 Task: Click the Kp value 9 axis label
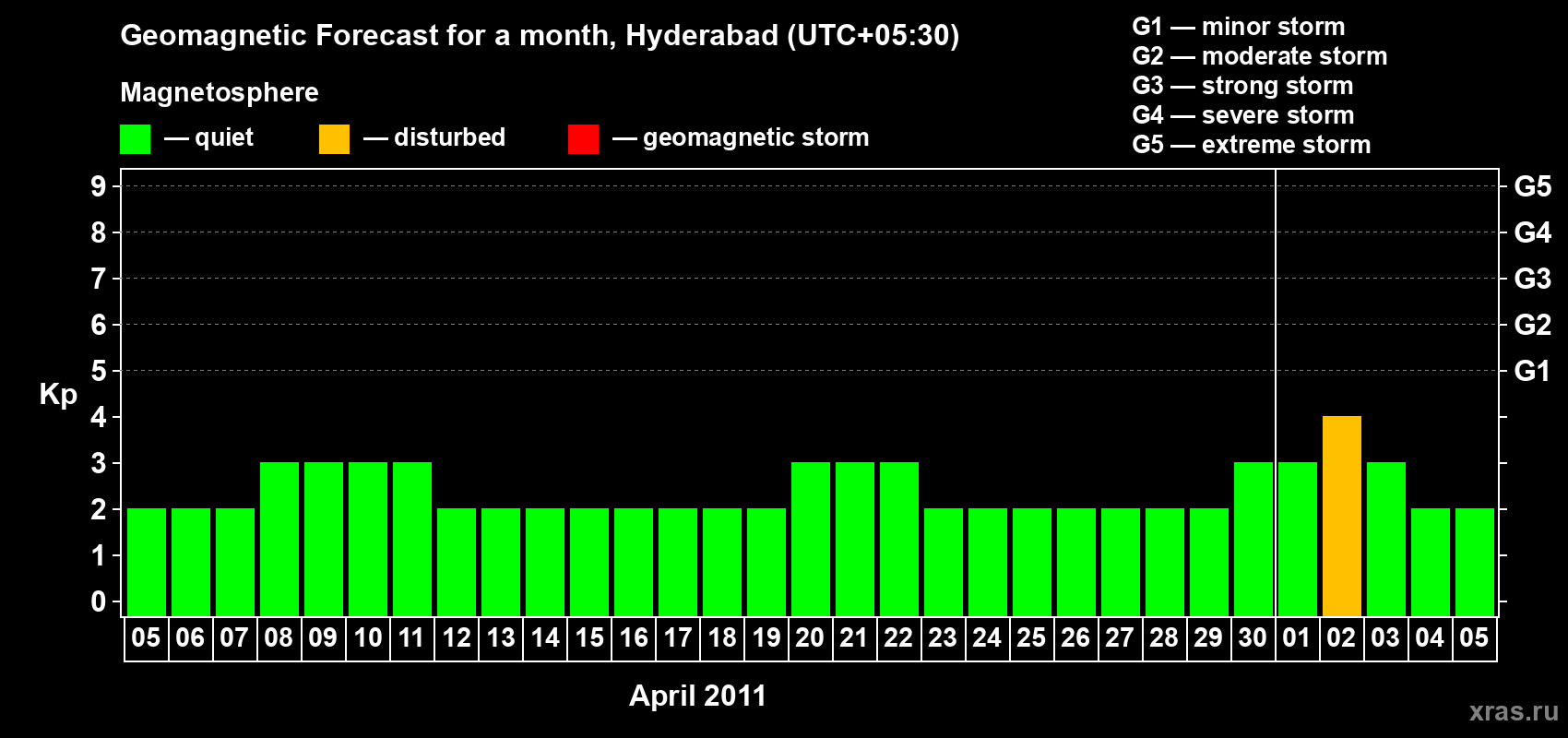point(99,186)
